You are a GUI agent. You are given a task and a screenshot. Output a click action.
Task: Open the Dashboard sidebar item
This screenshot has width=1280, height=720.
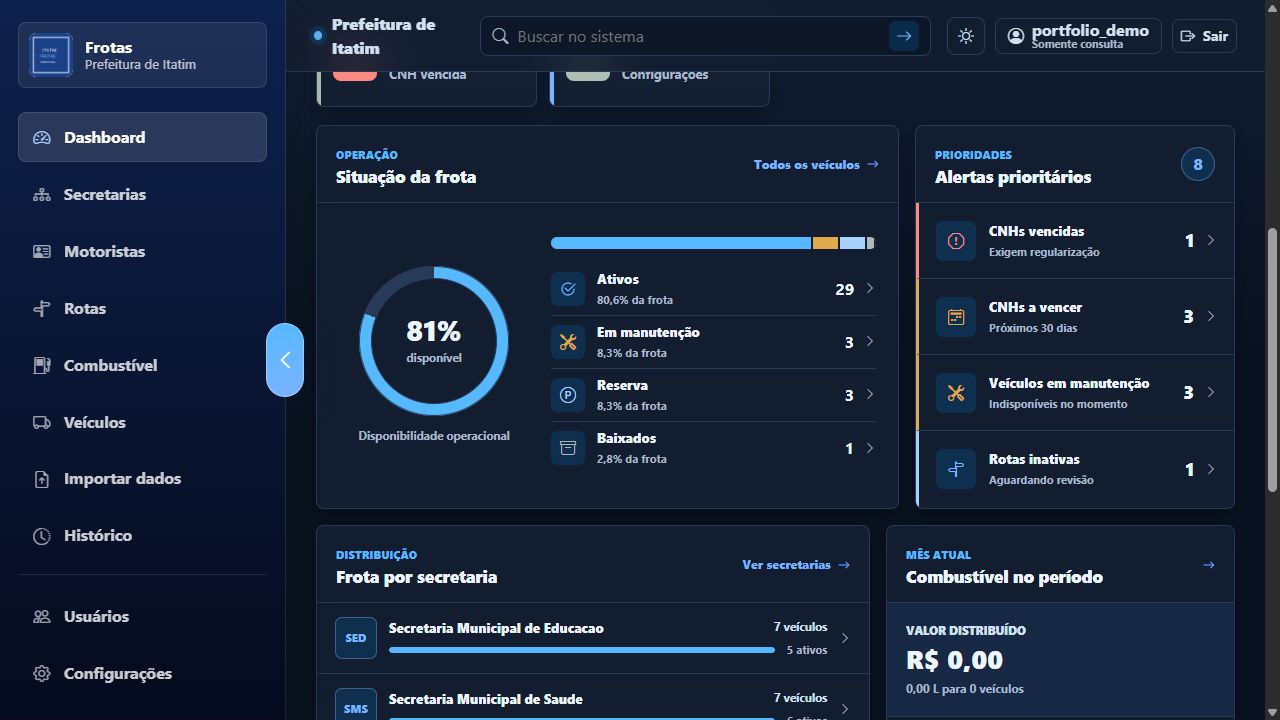(x=142, y=137)
